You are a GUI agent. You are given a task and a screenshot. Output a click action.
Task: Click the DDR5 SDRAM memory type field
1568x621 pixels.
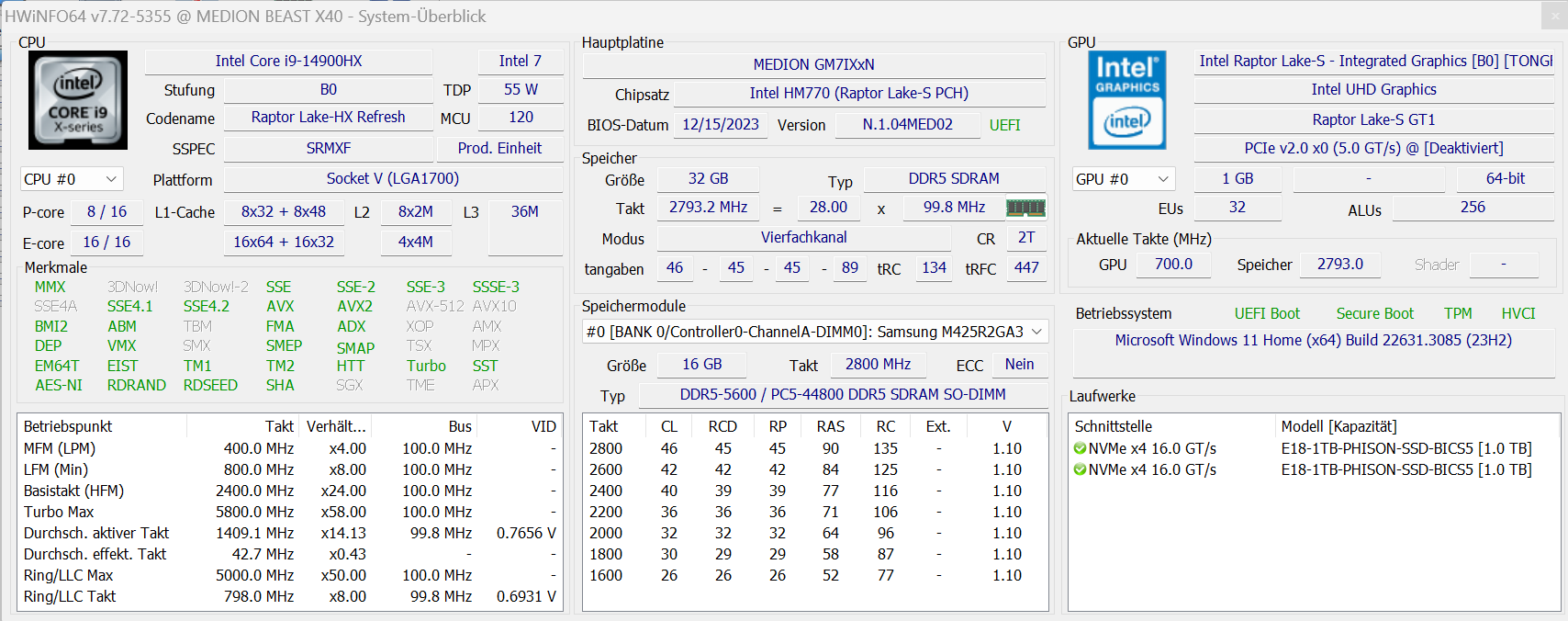954,178
